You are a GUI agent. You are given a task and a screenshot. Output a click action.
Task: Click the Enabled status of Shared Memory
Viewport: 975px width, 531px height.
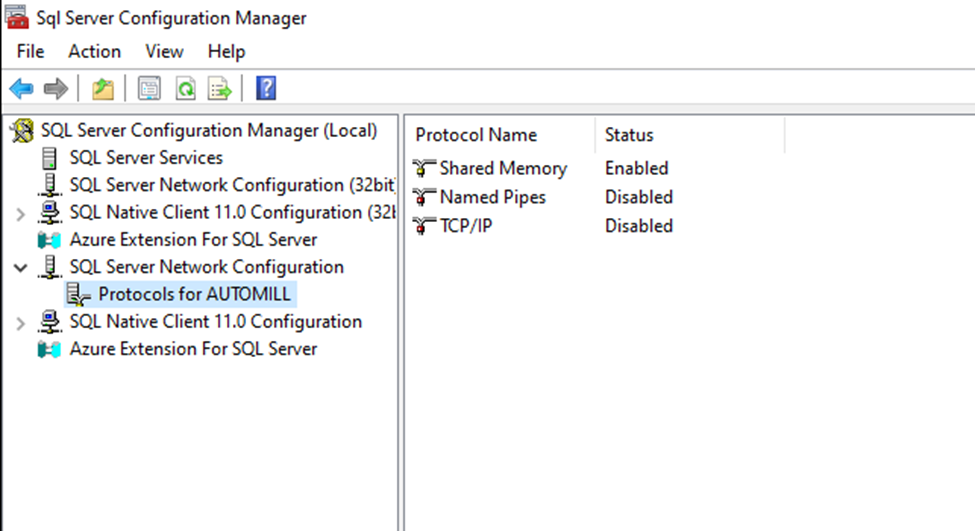click(x=637, y=168)
